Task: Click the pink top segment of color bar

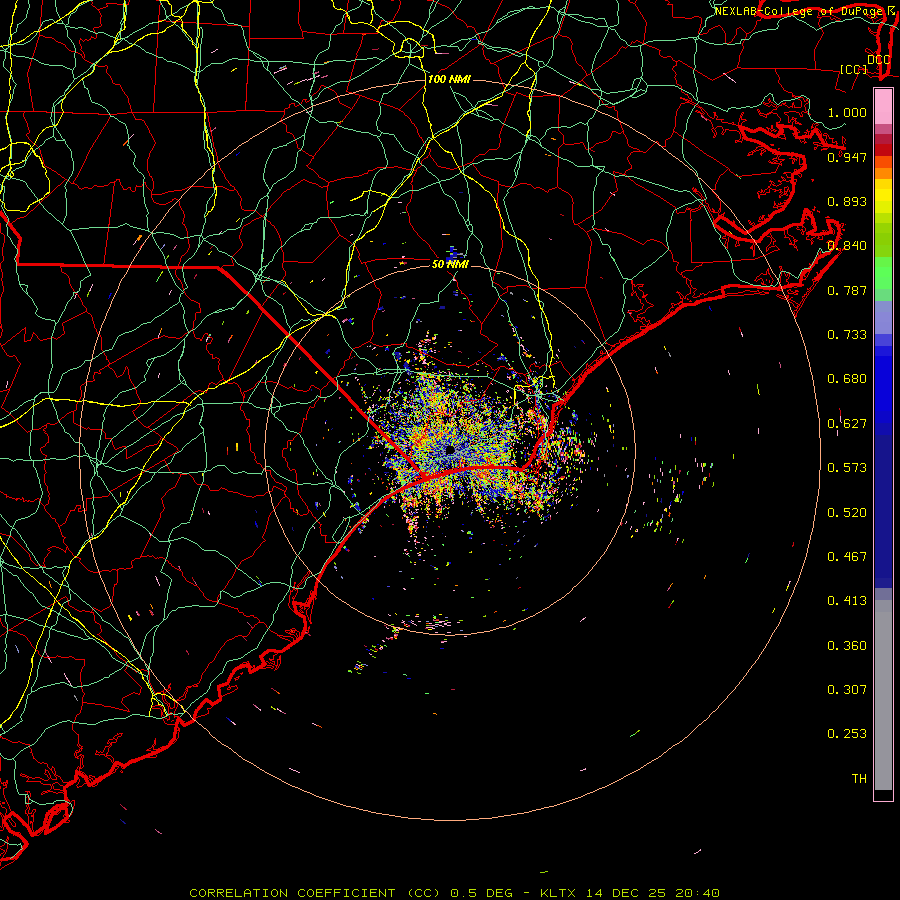Action: pyautogui.click(x=883, y=106)
